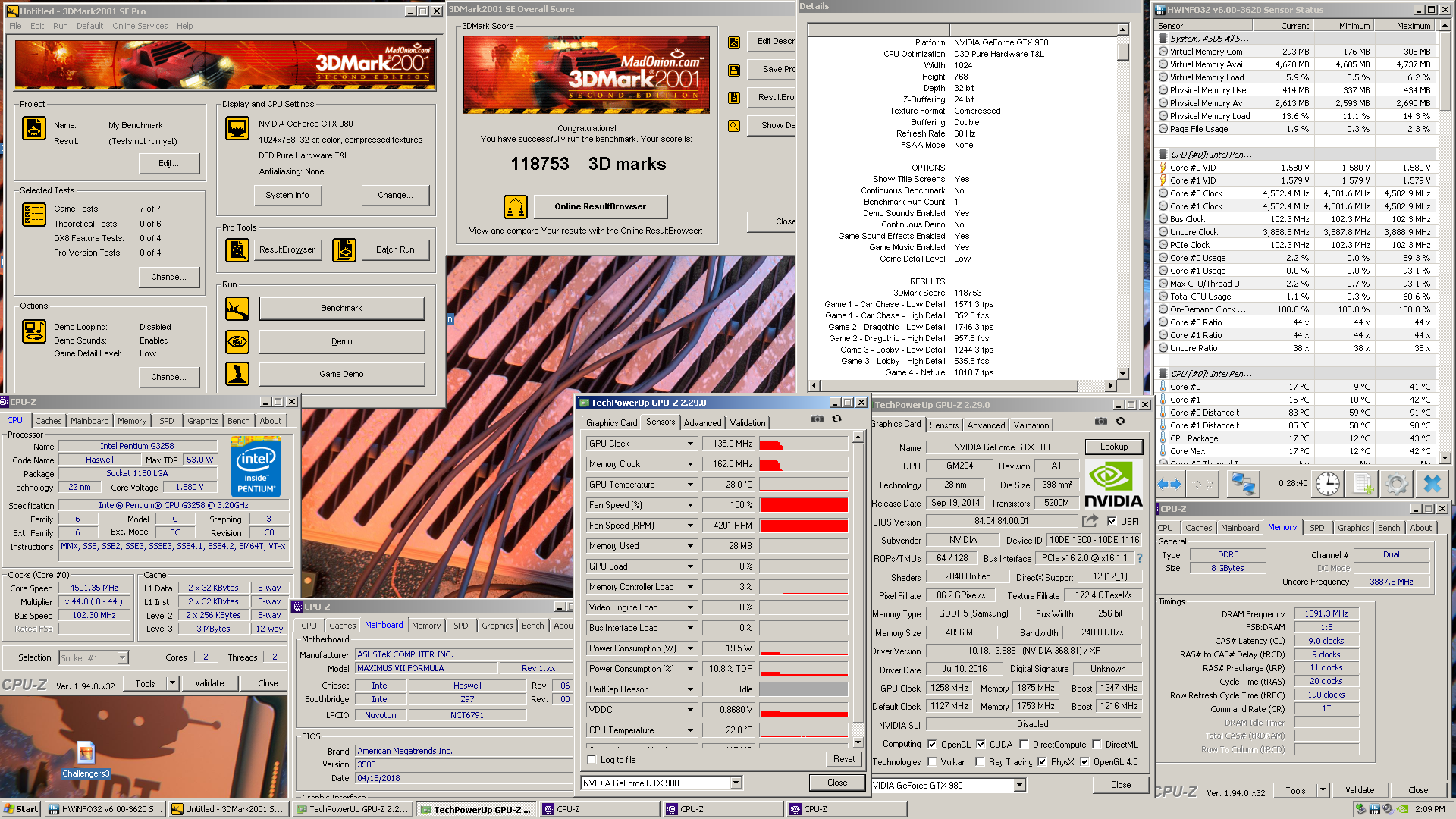Click the ResultBrowser icon in Pro Tools
This screenshot has height=819, width=1456.
click(x=237, y=249)
